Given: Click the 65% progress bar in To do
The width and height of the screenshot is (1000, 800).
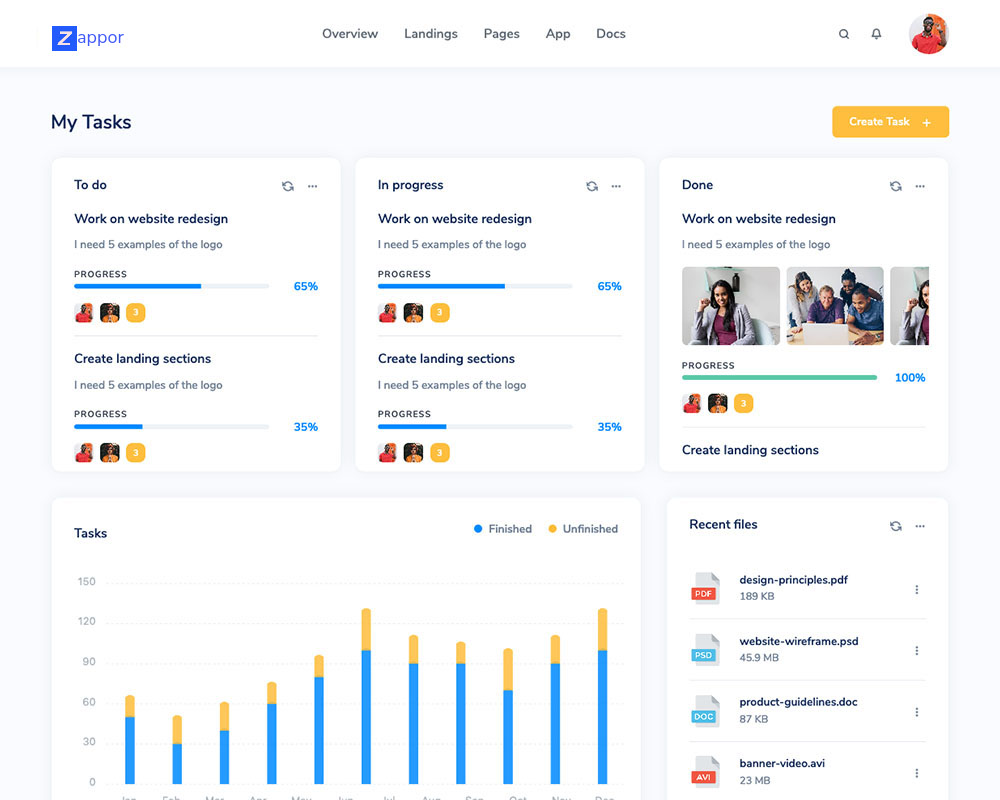Looking at the screenshot, I should tap(171, 287).
